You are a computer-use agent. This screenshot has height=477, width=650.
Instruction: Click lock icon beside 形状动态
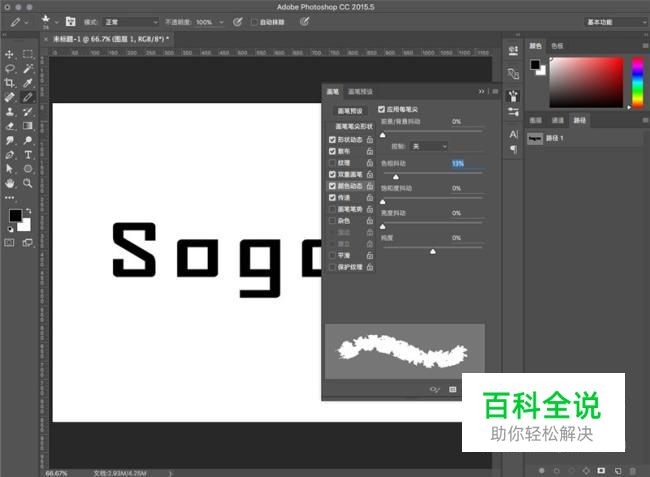pyautogui.click(x=370, y=140)
